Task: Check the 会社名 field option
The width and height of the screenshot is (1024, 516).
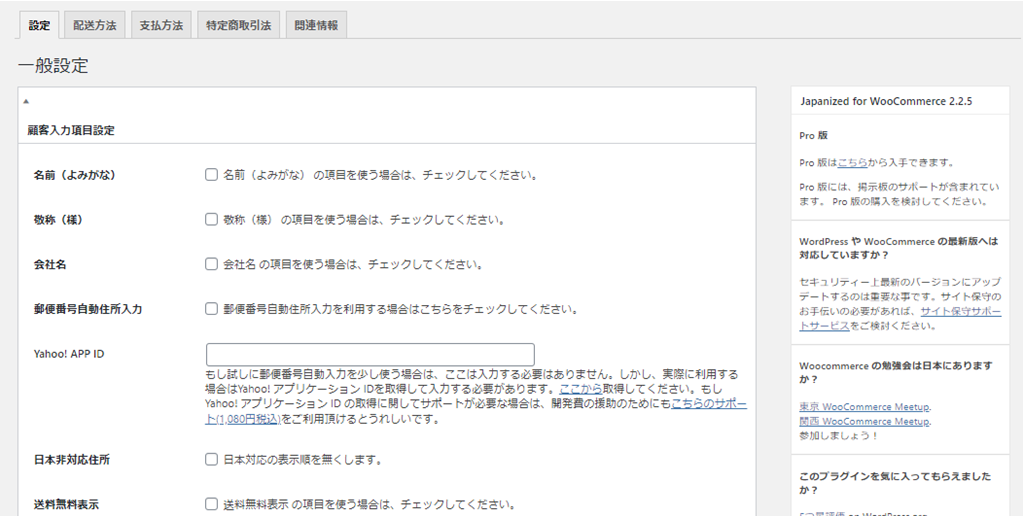Action: coord(211,265)
